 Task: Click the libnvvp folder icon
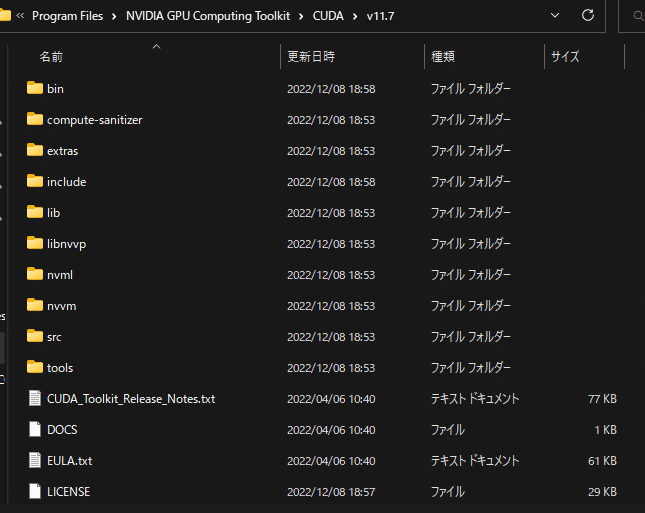click(35, 243)
